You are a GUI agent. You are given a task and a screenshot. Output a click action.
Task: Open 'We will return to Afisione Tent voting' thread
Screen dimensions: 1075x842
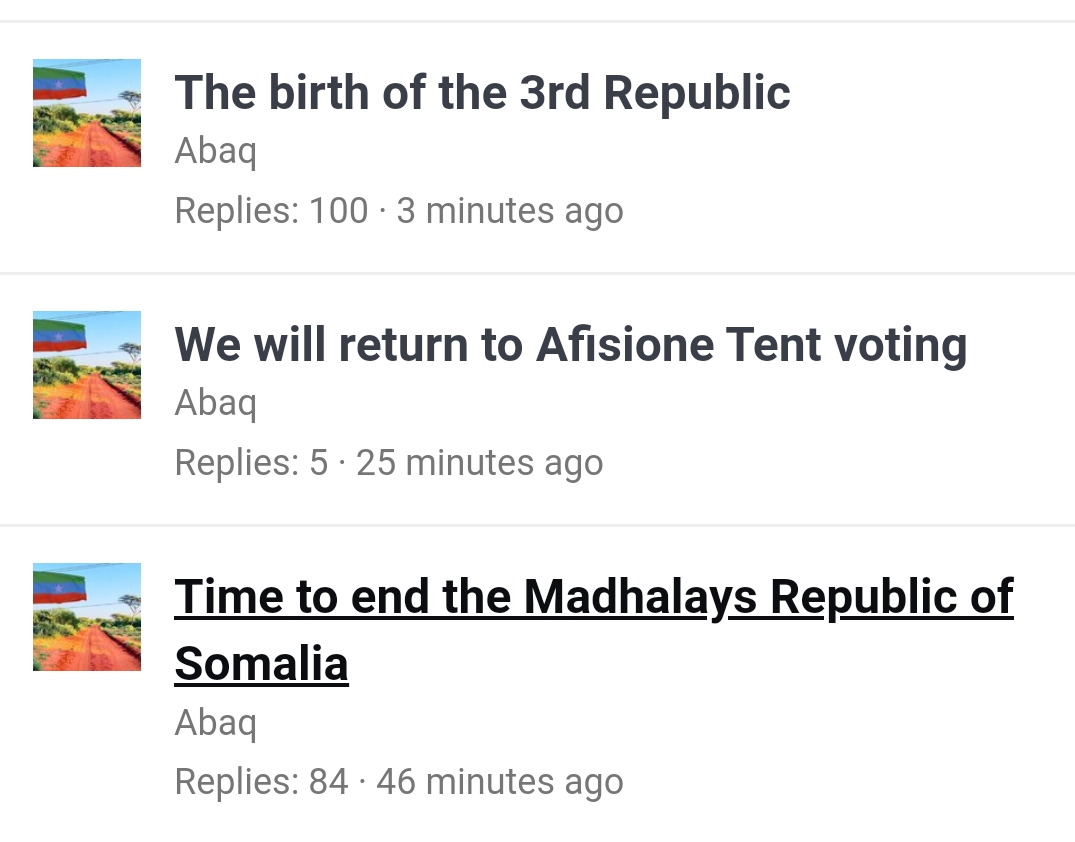(x=570, y=345)
